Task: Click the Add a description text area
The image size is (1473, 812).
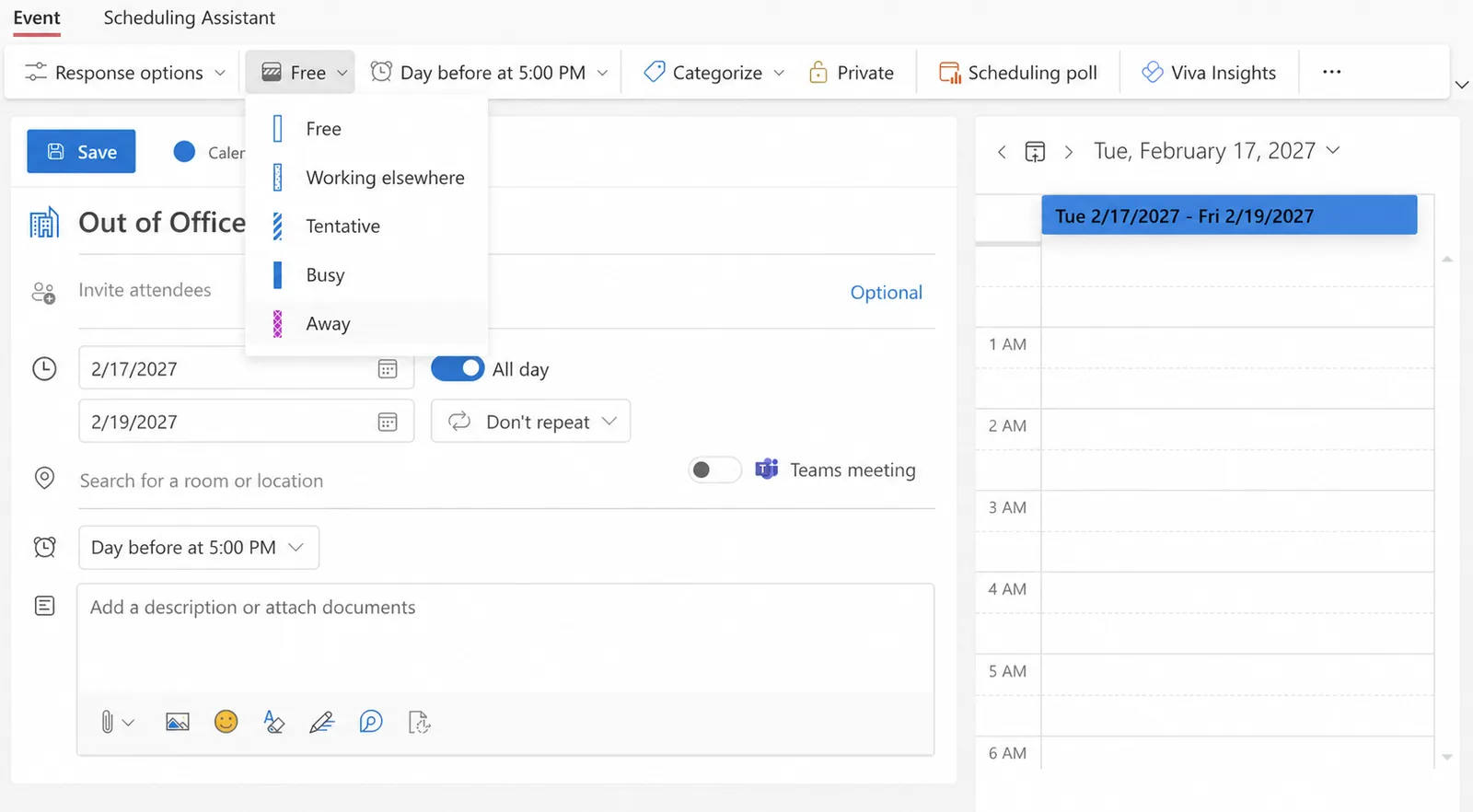Action: point(505,637)
